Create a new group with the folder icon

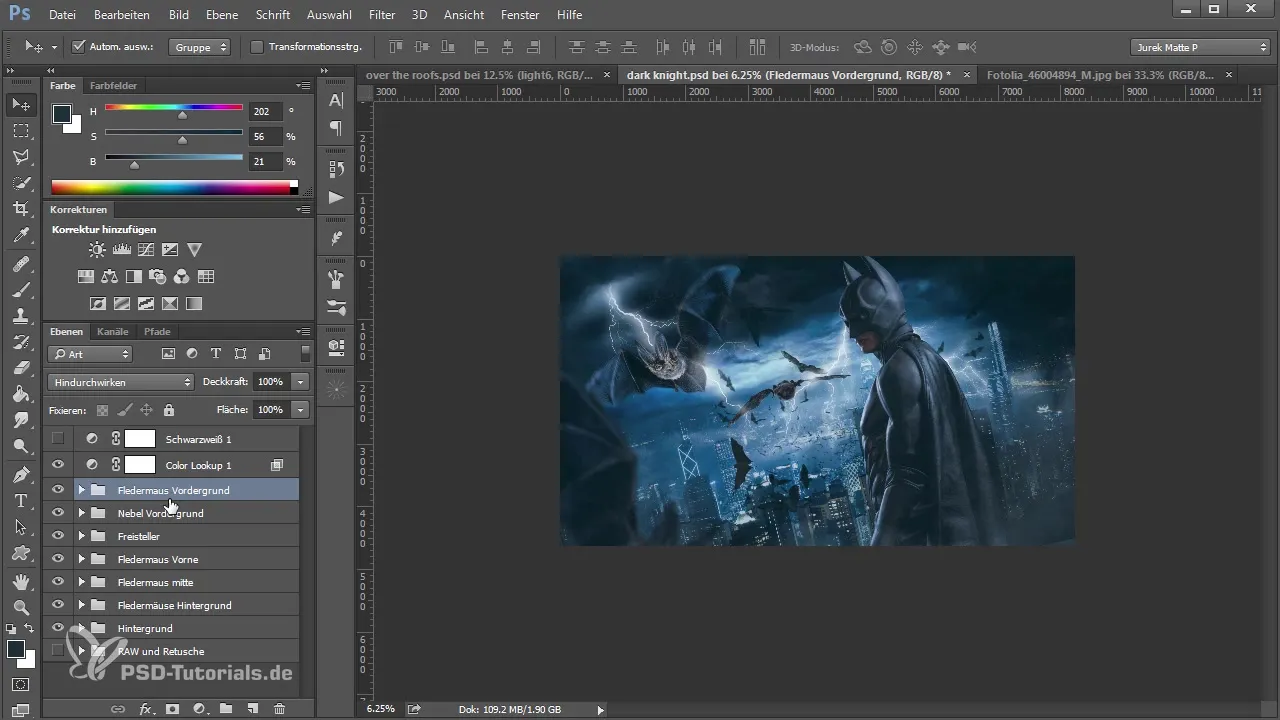click(226, 708)
